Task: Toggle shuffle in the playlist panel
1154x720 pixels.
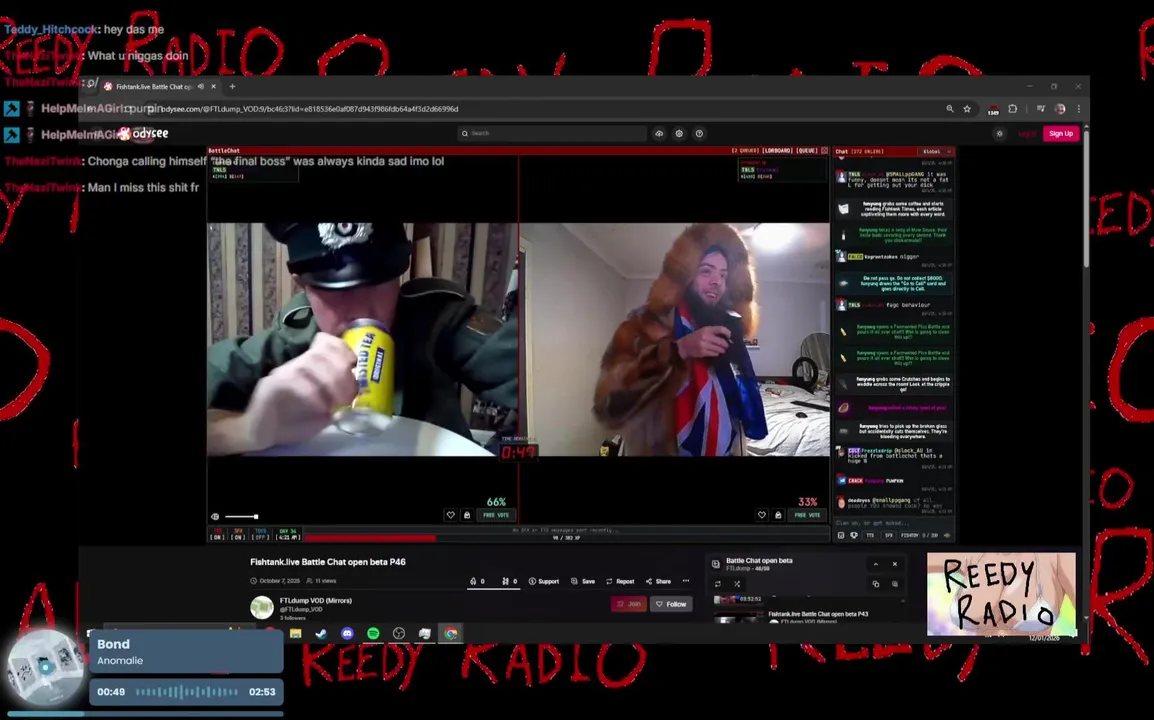Action: coord(737,584)
